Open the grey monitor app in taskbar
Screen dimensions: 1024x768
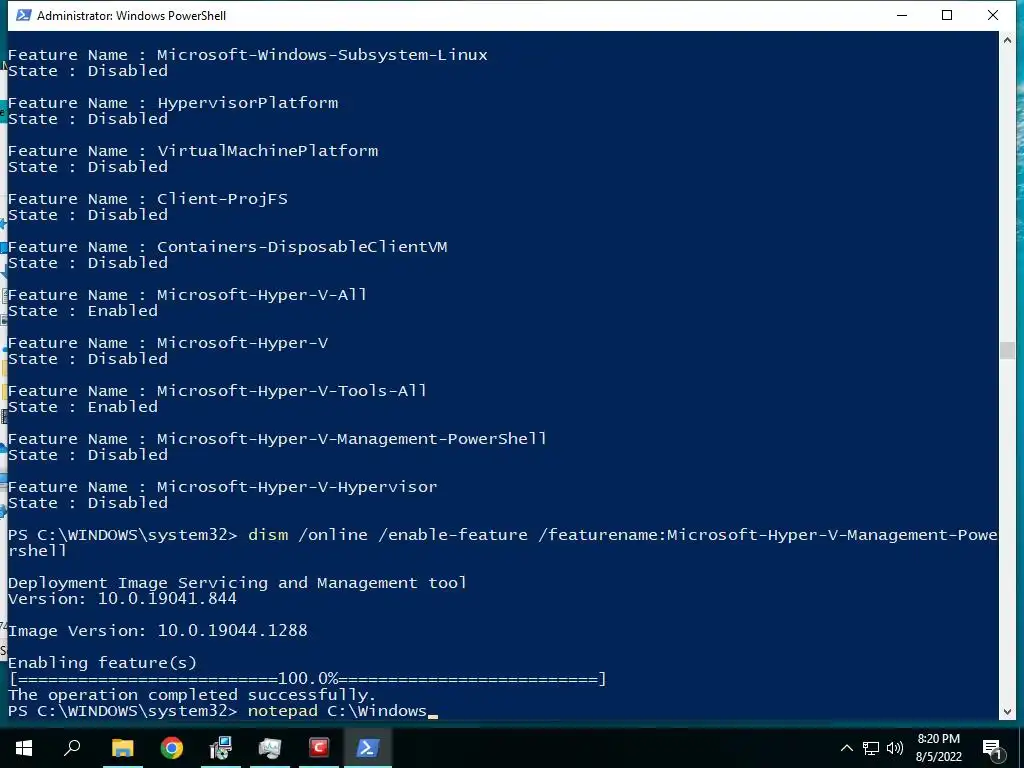tap(270, 747)
